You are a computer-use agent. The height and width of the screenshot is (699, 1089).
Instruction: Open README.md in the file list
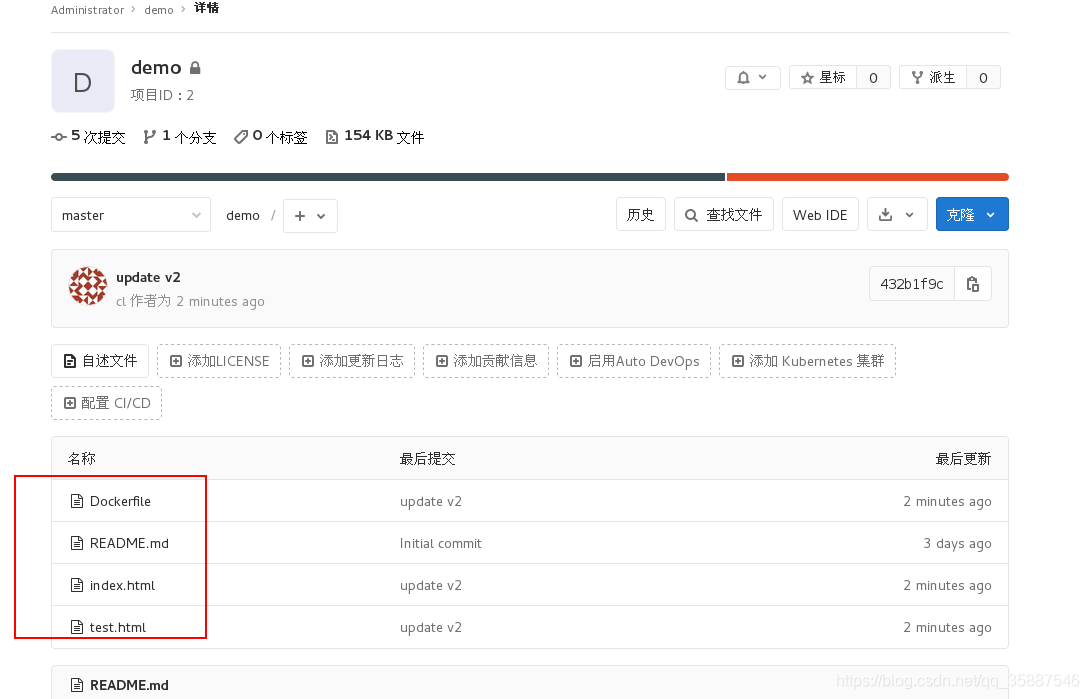tap(129, 543)
